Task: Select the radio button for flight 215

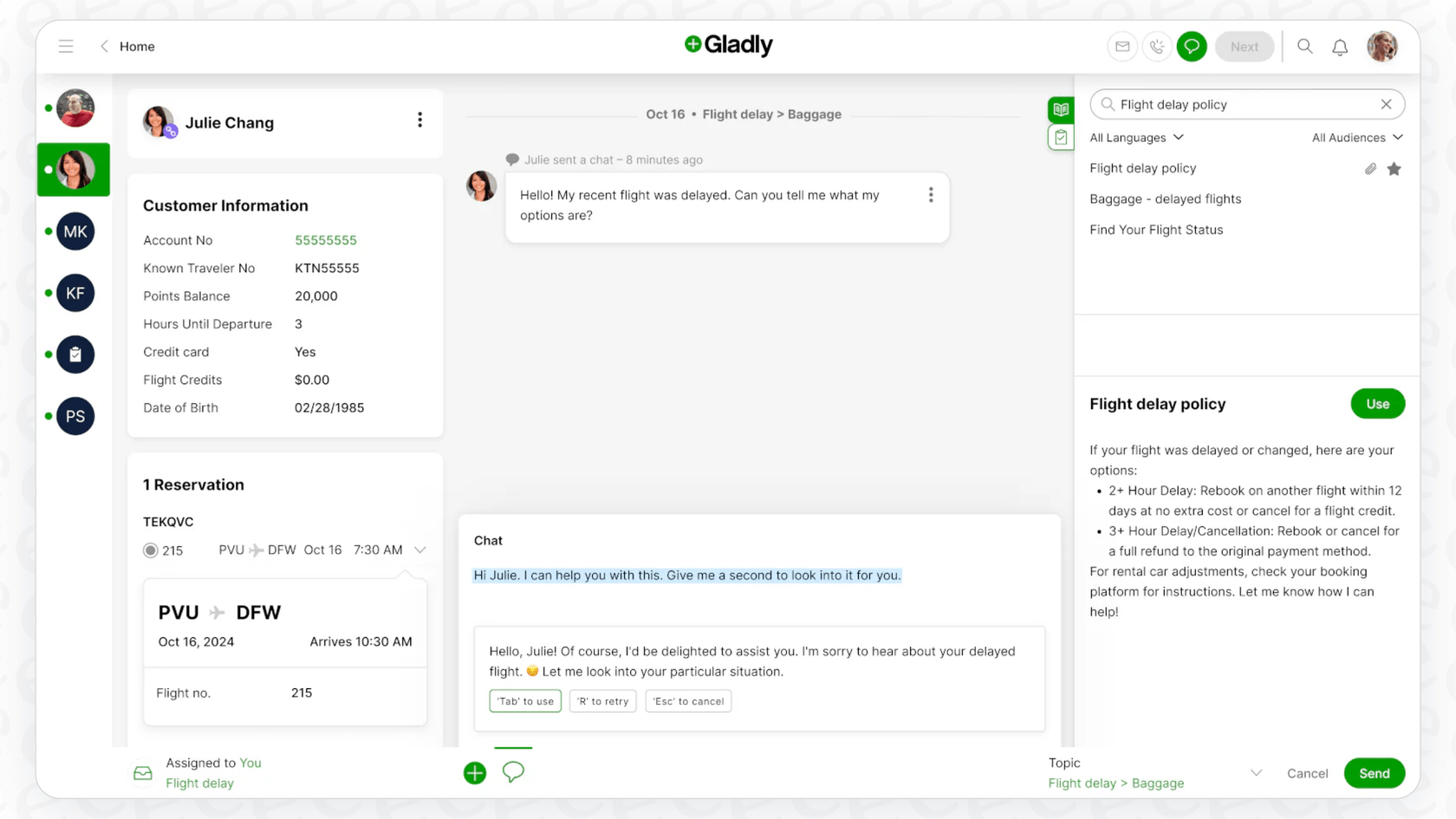Action: tap(149, 549)
